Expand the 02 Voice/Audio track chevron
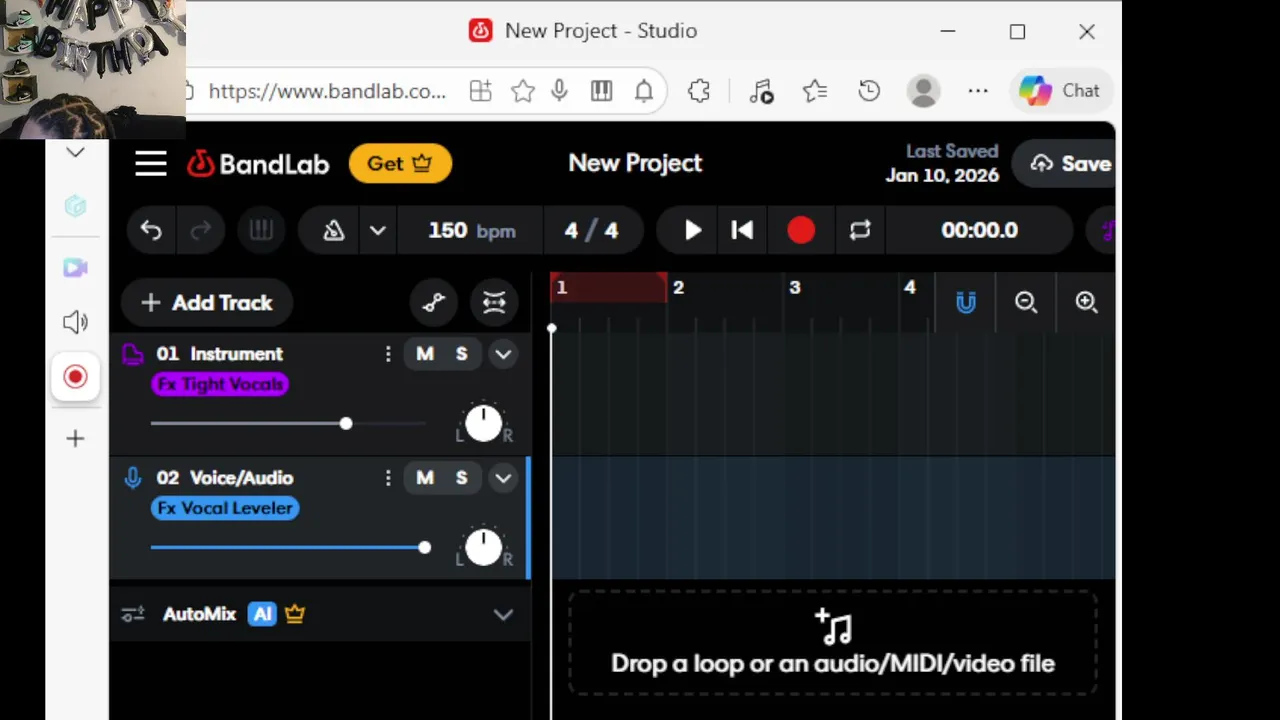1280x720 pixels. [x=503, y=478]
